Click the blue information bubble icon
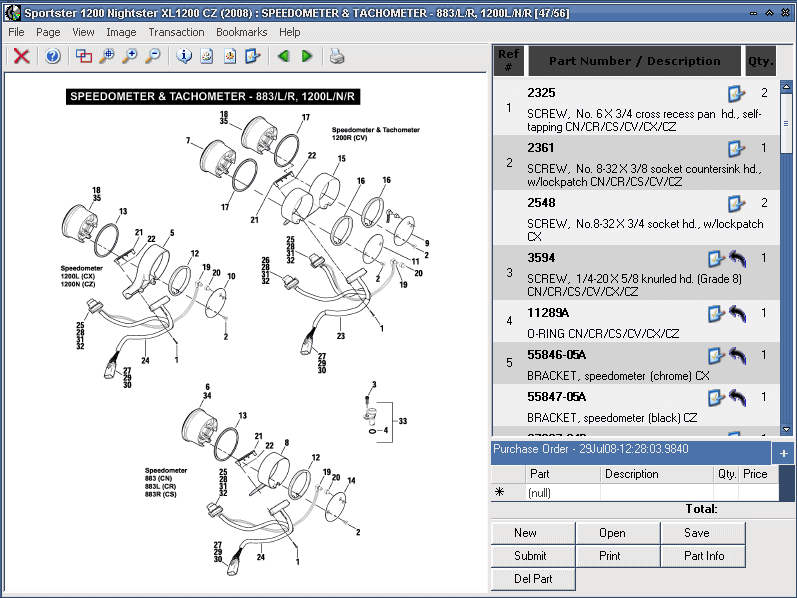This screenshot has width=797, height=598. click(183, 56)
